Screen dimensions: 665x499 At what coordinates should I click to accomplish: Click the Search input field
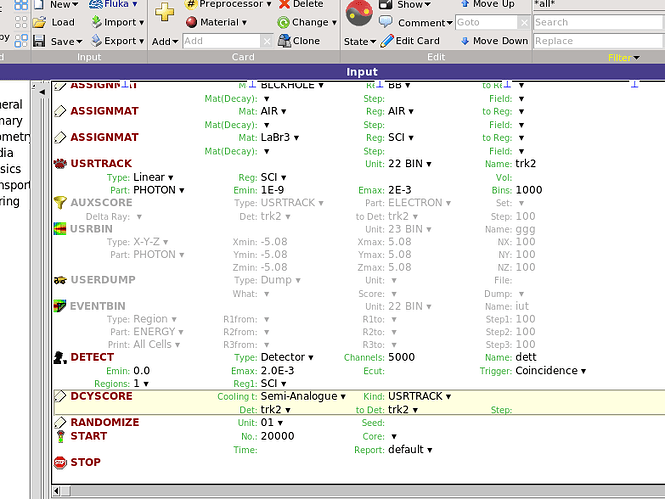pos(596,22)
